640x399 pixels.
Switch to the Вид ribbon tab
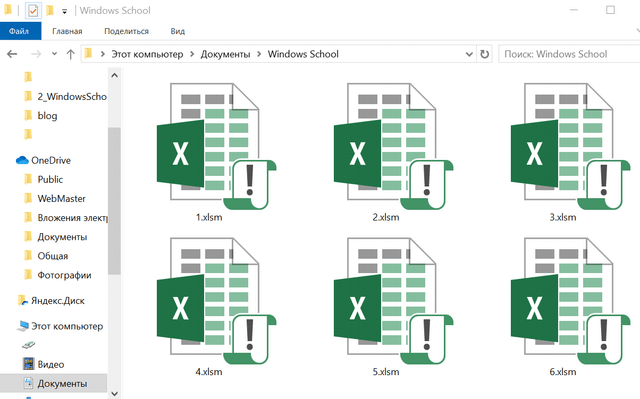178,31
